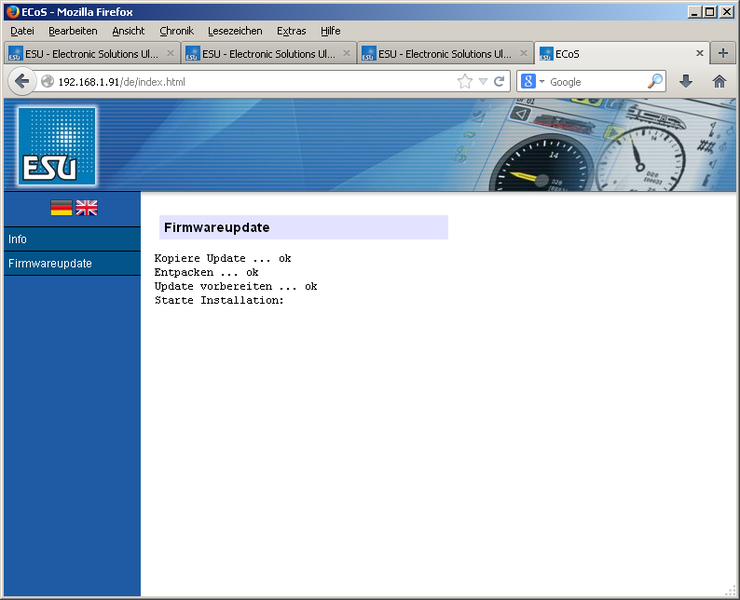
Task: Click the 'Kopiere Update ... ok' line
Action: (x=223, y=258)
